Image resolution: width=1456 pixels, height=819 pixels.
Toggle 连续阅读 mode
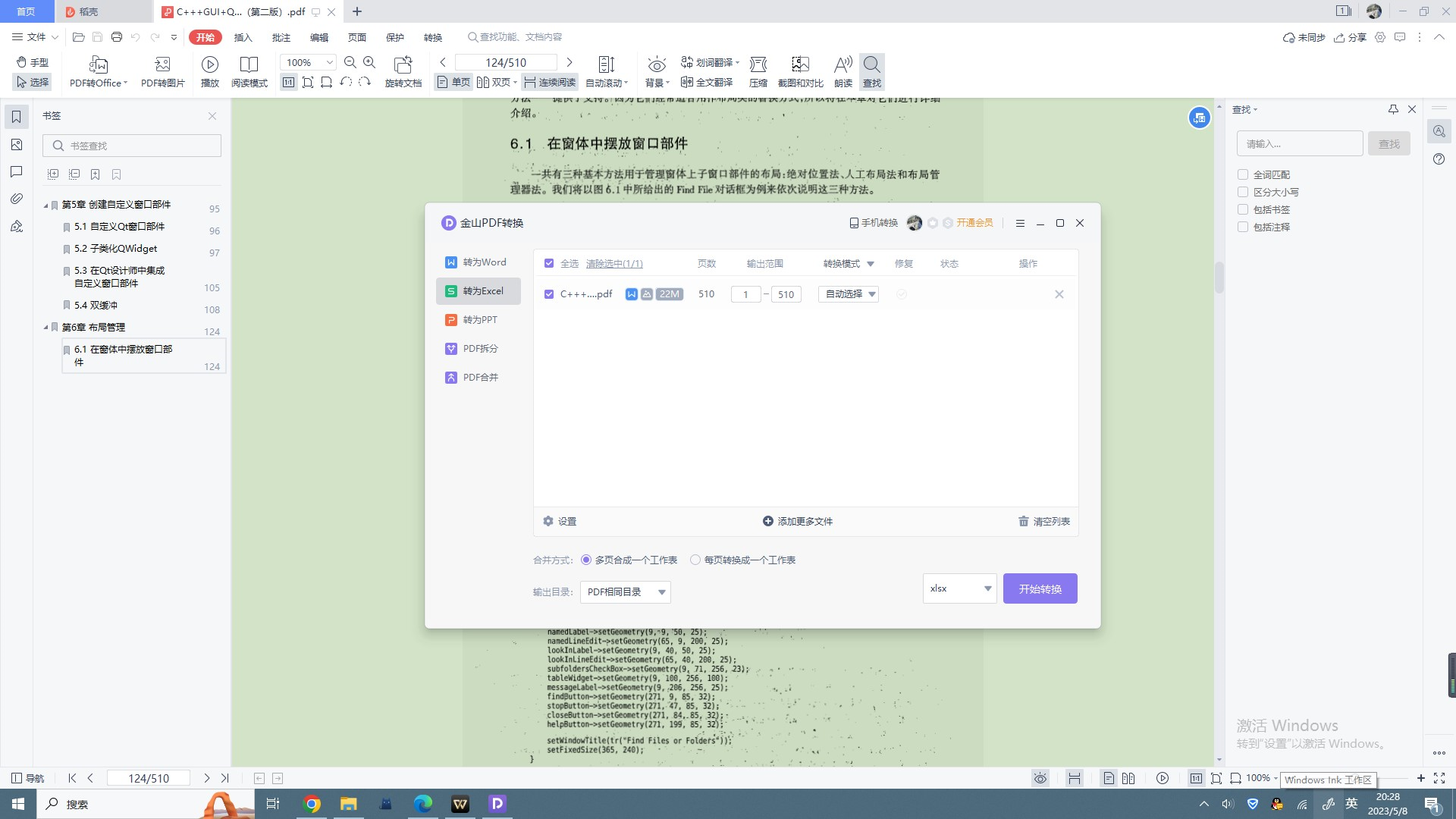click(550, 82)
